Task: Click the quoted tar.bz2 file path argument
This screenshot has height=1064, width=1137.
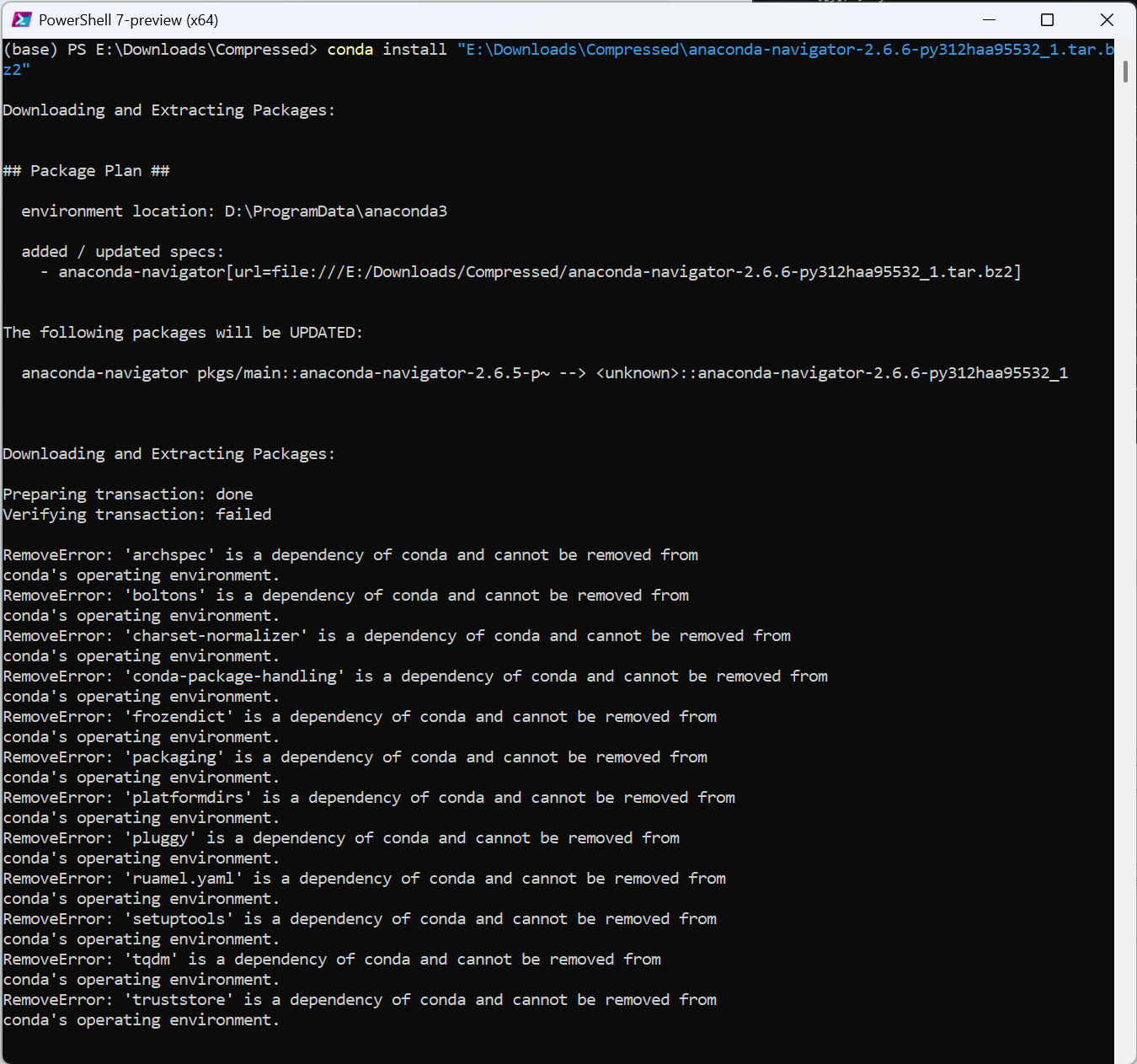Action: point(559,60)
